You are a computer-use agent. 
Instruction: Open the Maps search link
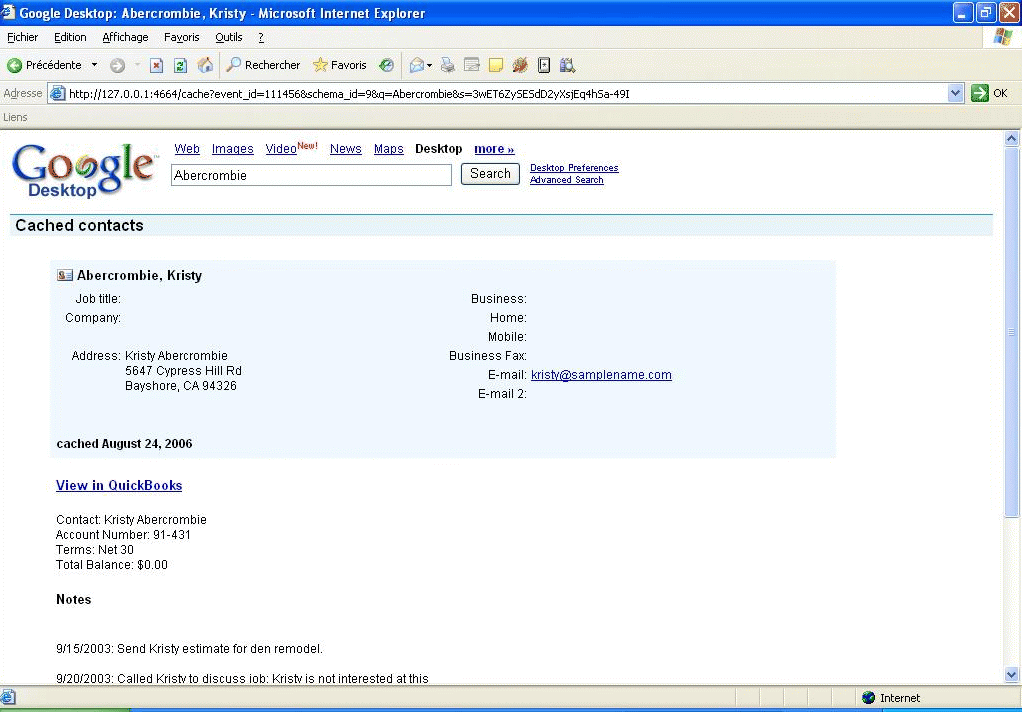388,149
